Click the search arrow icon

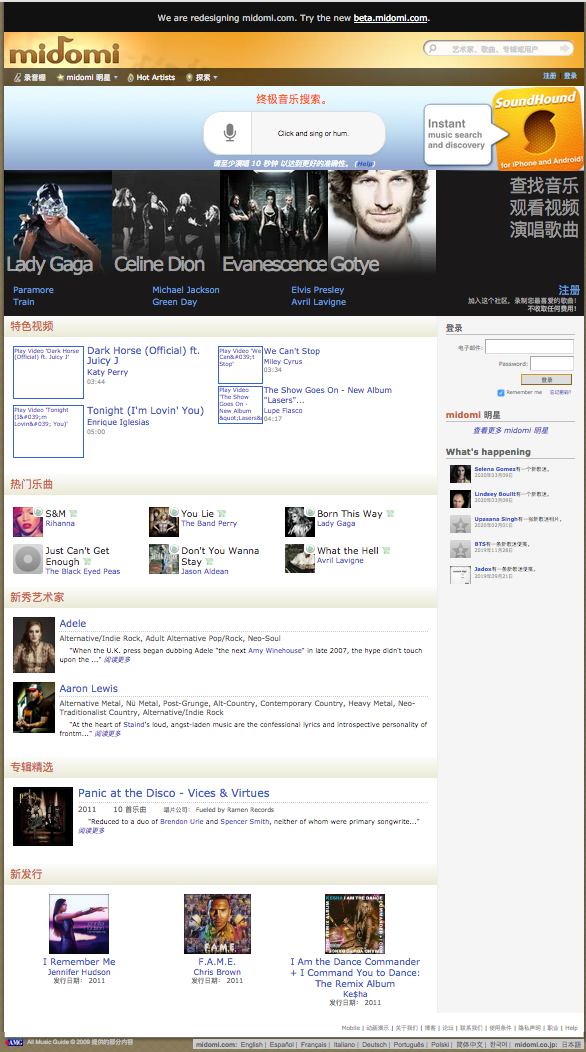pyautogui.click(x=565, y=48)
